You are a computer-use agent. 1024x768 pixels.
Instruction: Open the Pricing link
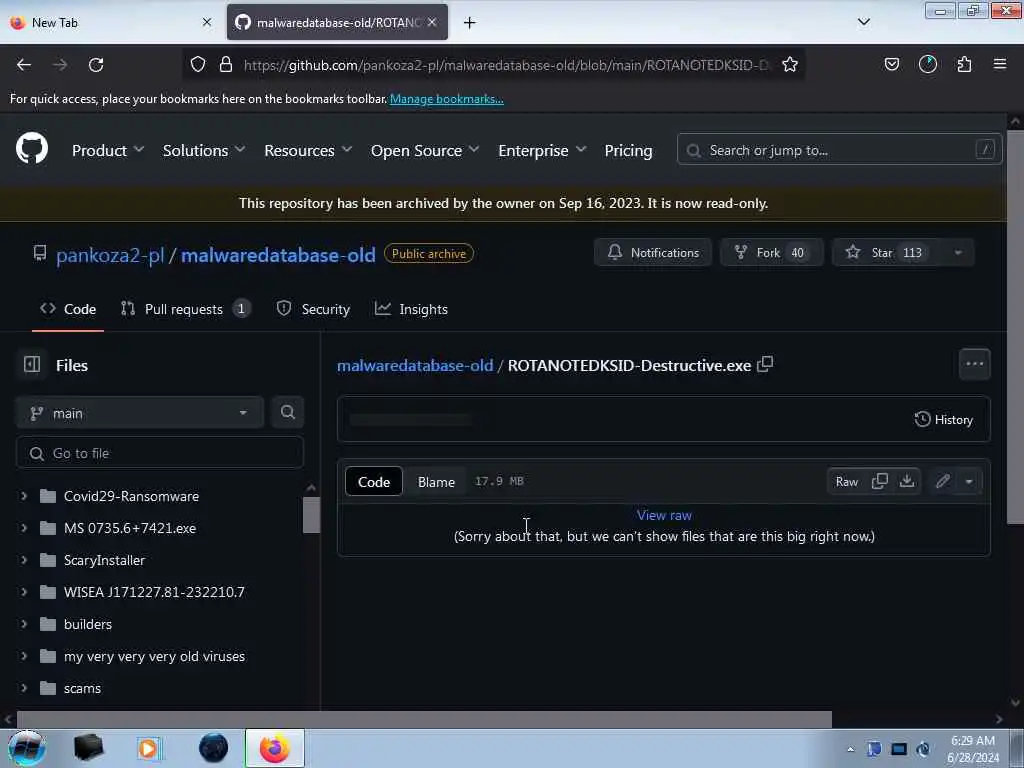pos(628,150)
